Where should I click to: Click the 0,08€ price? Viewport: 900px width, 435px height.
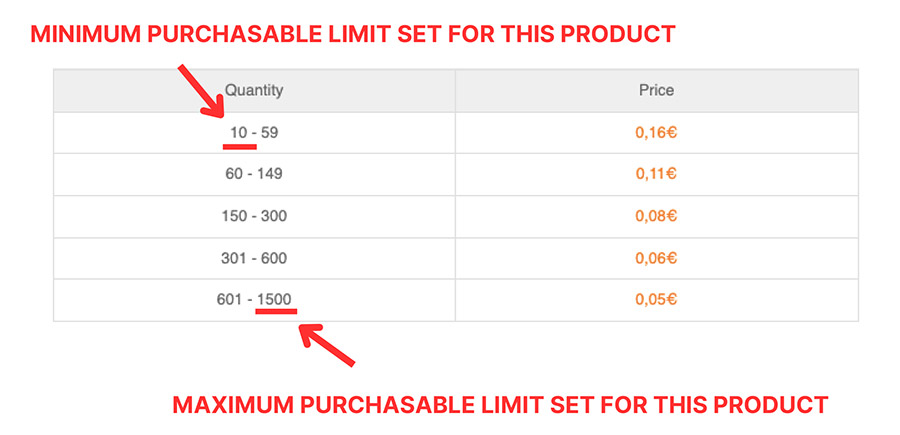pyautogui.click(x=656, y=216)
